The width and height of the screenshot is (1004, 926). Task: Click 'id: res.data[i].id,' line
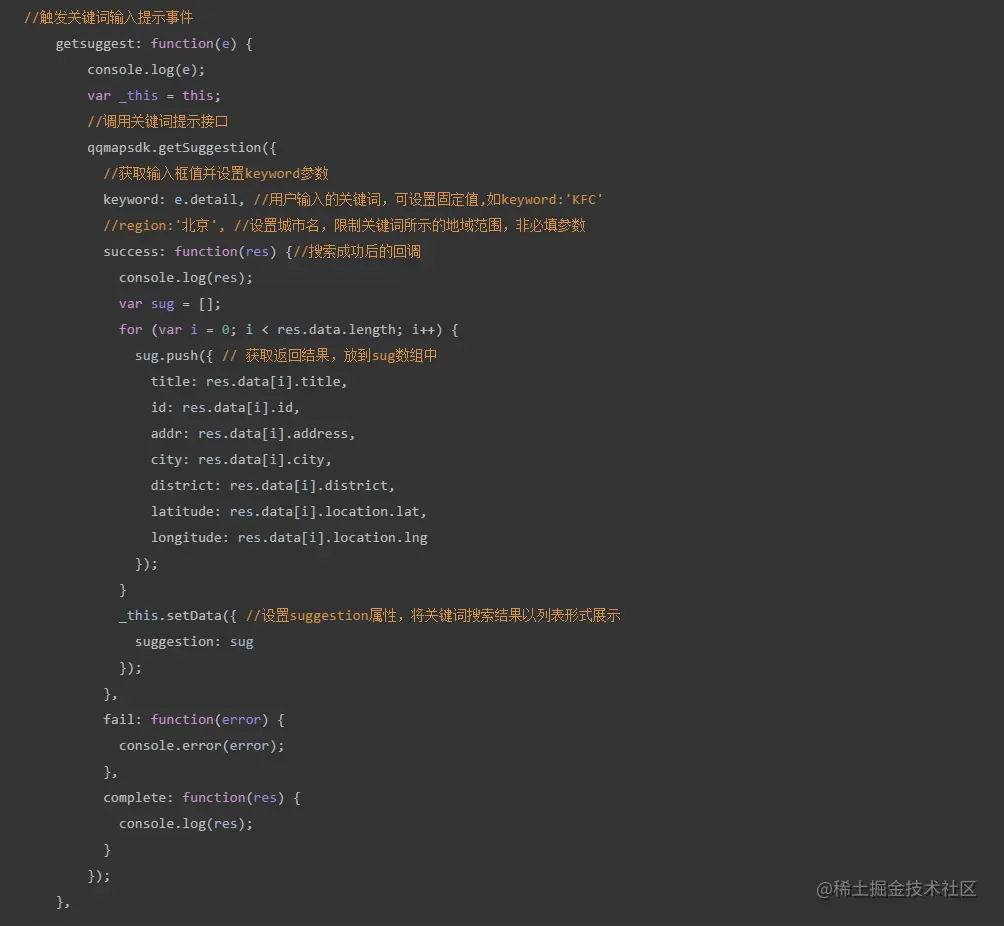coord(225,407)
